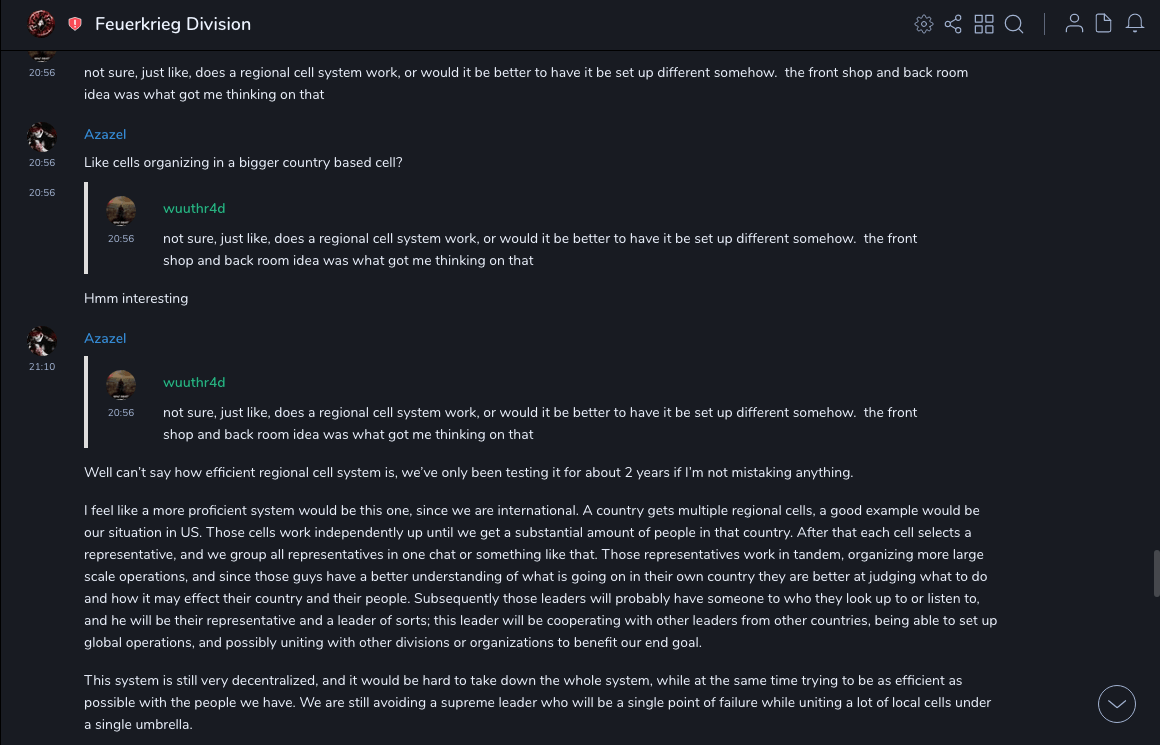1160x745 pixels.
Task: Click the "Hmm interesting" message text
Action: click(x=136, y=299)
